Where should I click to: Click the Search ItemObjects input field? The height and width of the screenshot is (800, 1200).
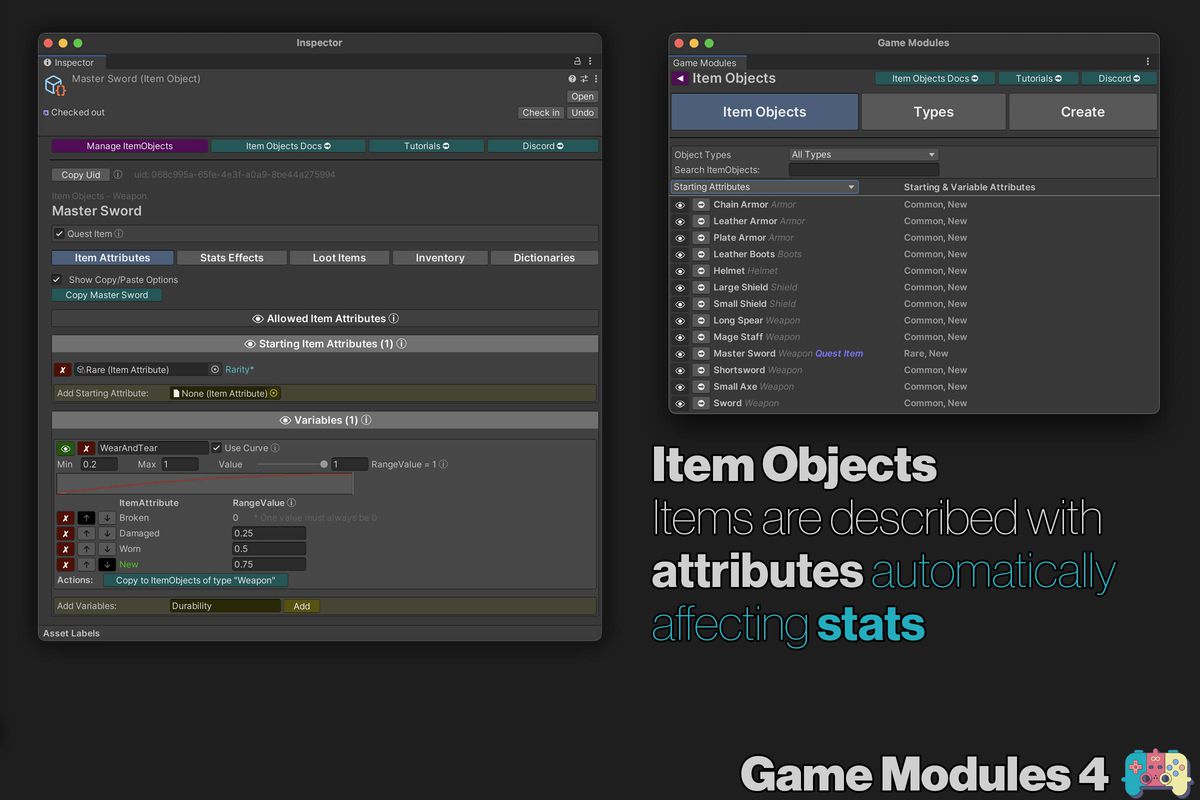[x=863, y=170]
